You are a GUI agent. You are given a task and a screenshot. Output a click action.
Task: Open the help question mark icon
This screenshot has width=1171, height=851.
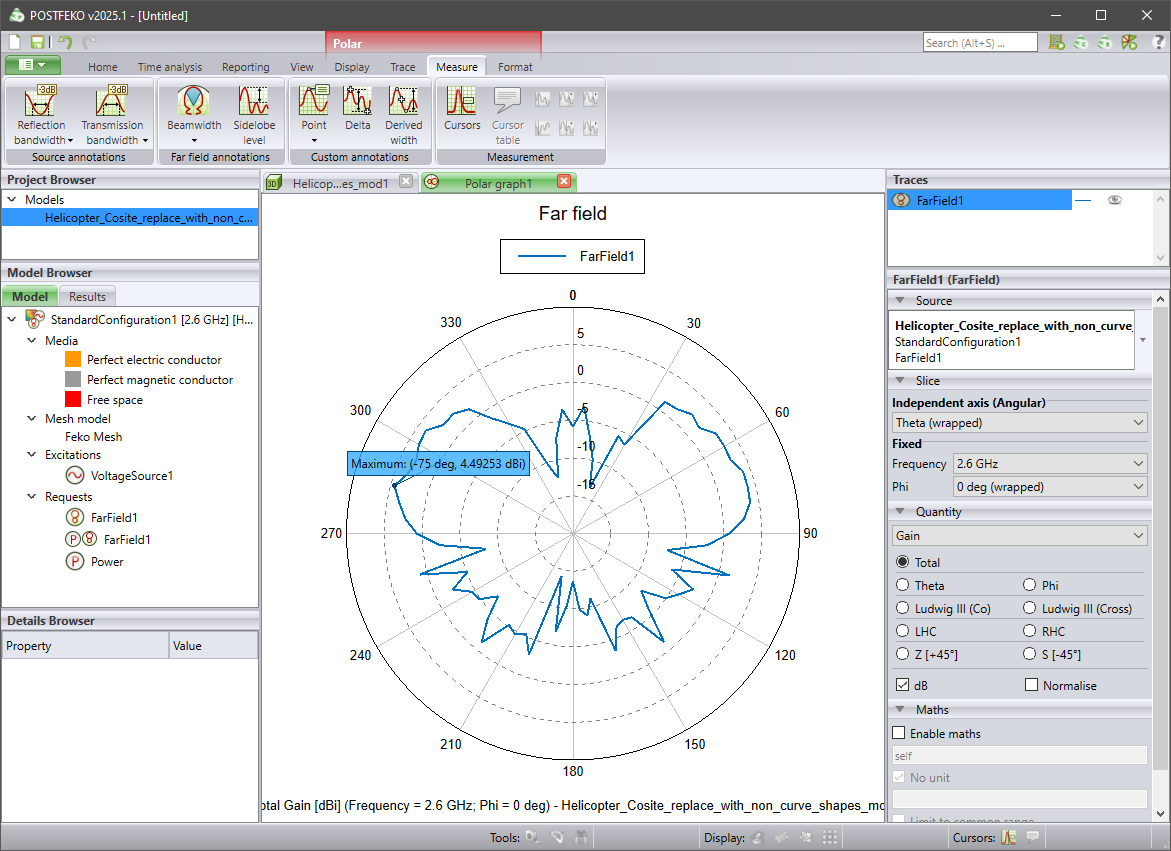(1158, 43)
